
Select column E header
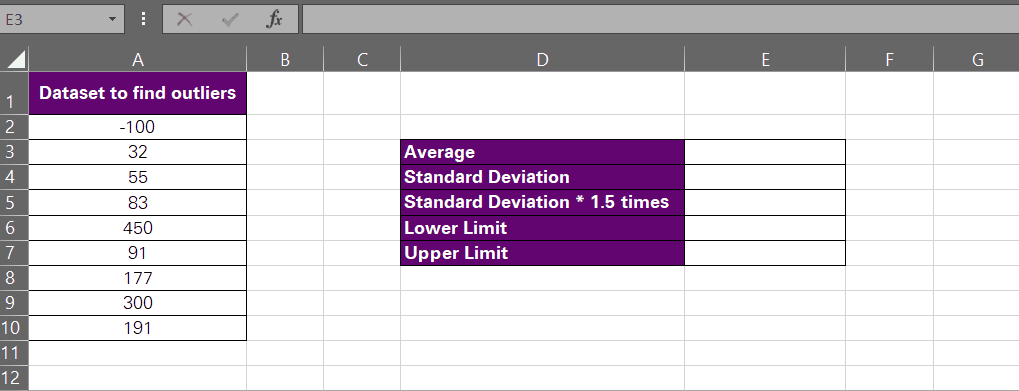[x=765, y=60]
